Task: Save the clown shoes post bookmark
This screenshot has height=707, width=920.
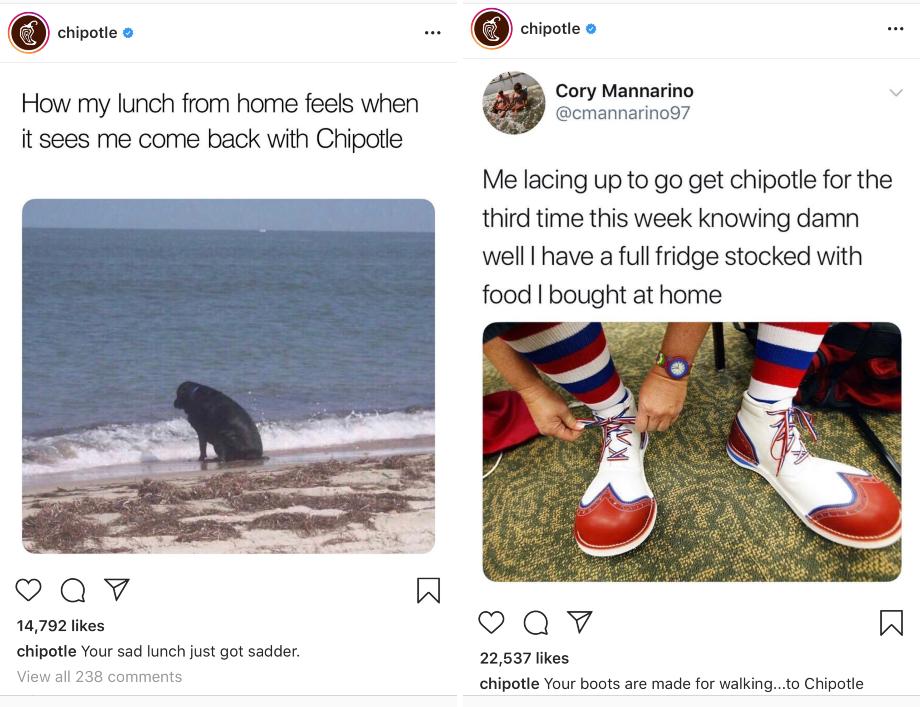Action: (x=891, y=622)
